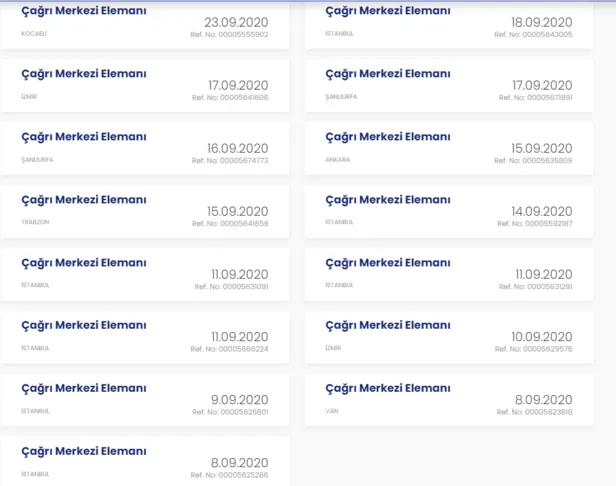Open job title with Ref. No 00005631291
This screenshot has height=486, width=616.
388,263
